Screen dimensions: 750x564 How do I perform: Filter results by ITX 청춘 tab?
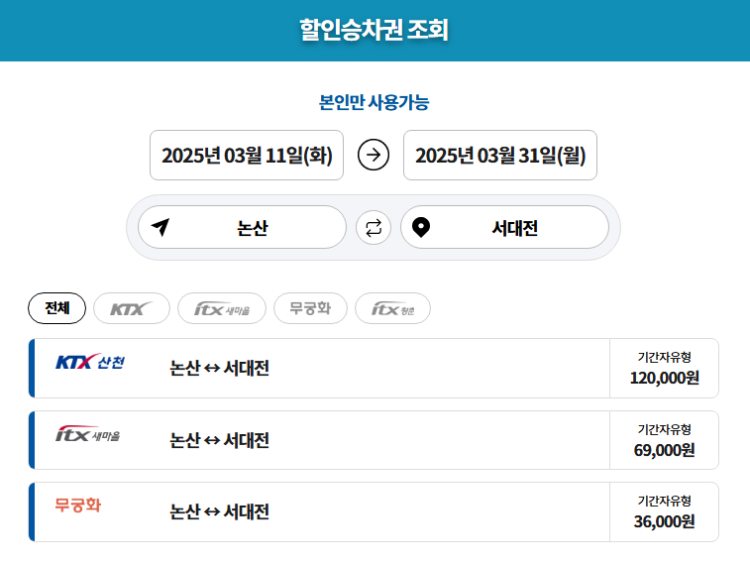pyautogui.click(x=393, y=308)
